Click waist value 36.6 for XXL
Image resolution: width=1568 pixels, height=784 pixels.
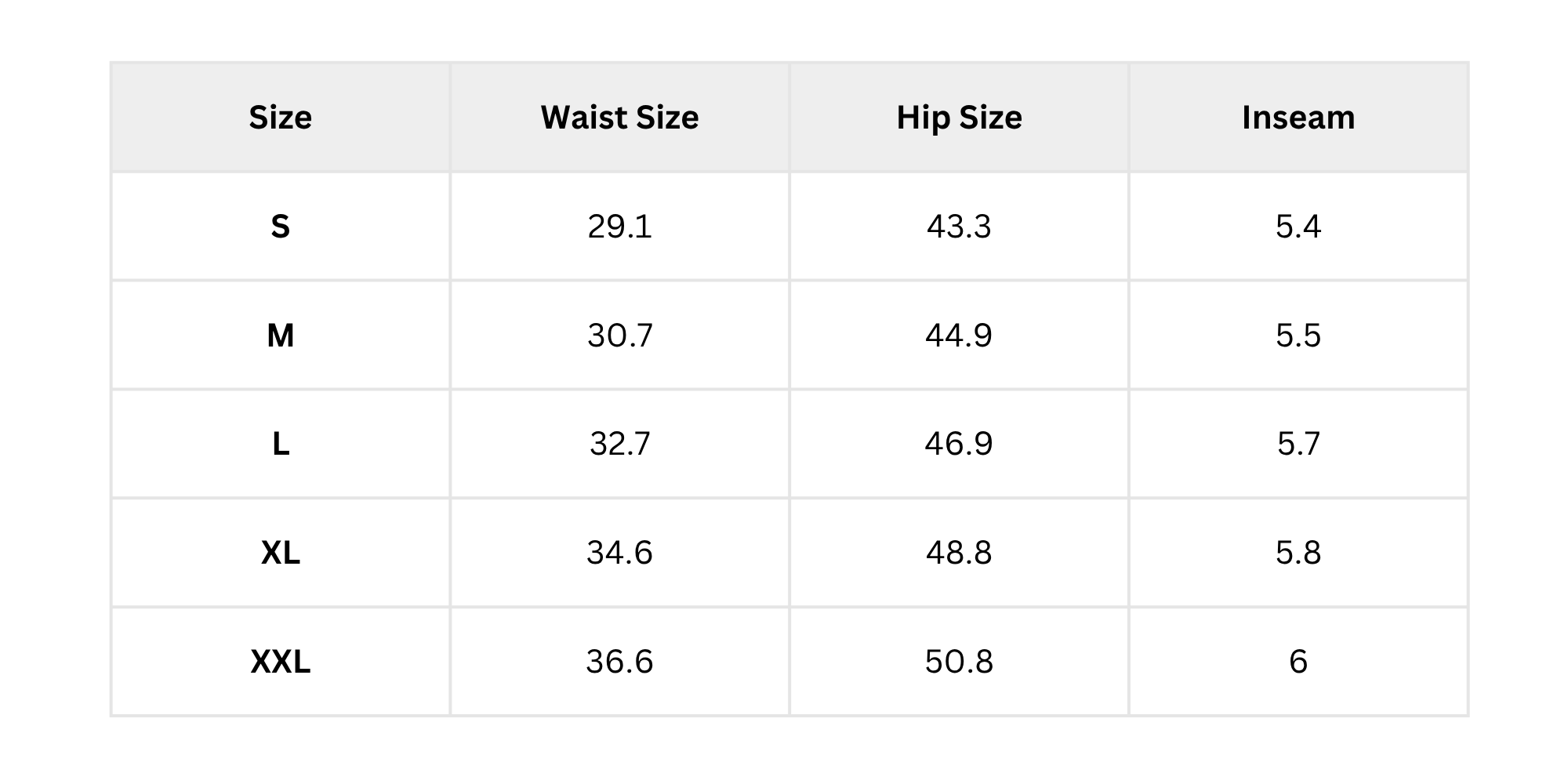point(619,662)
